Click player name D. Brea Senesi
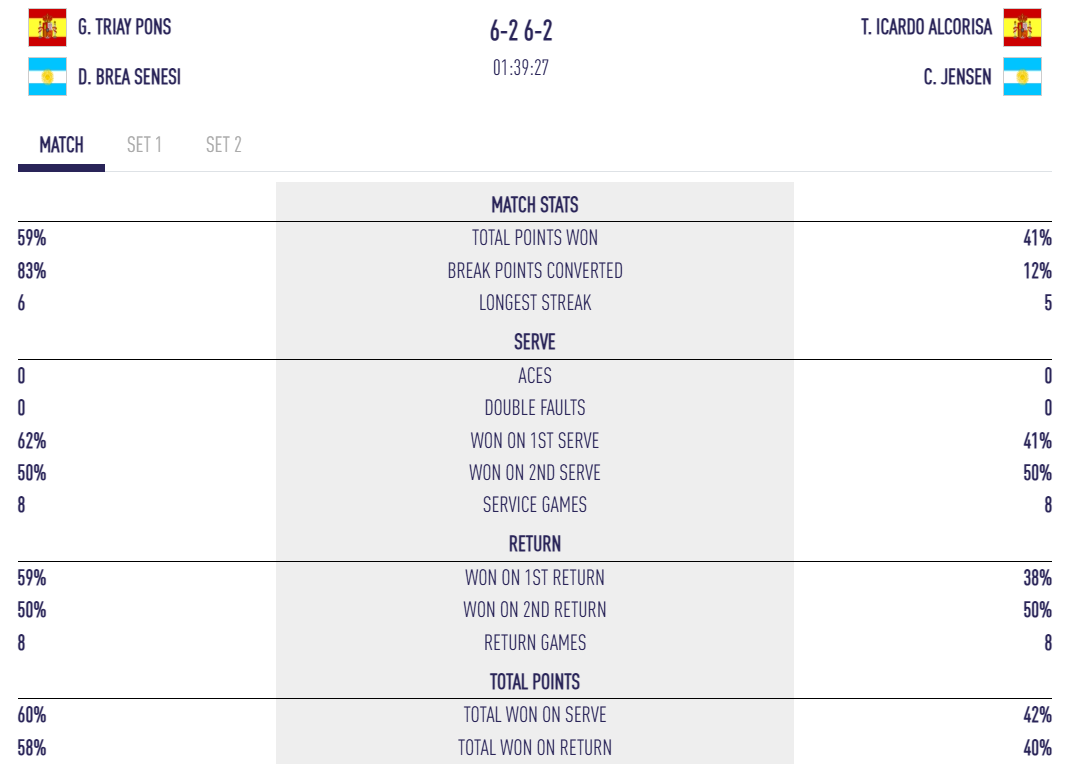 129,77
